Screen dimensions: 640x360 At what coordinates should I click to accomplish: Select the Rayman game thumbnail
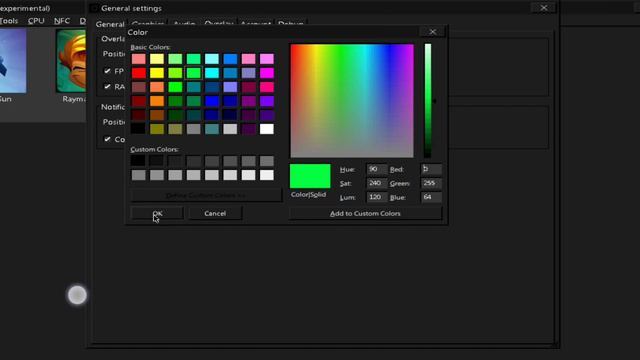[x=71, y=61]
